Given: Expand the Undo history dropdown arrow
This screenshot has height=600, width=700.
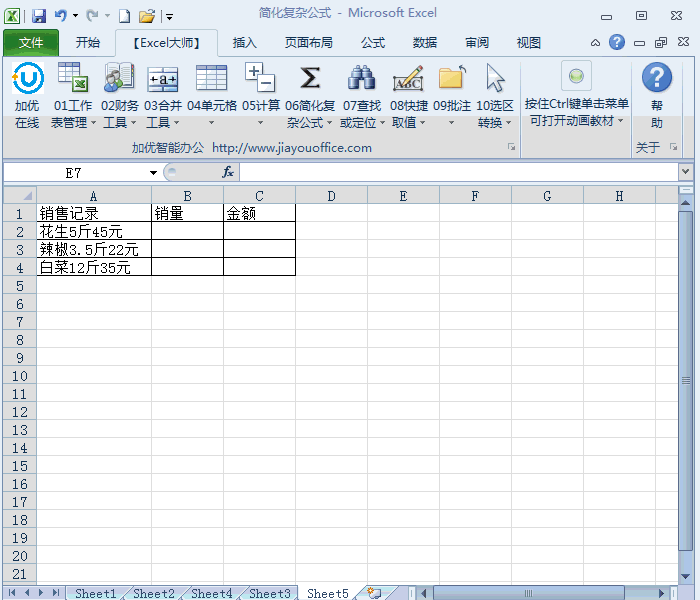Looking at the screenshot, I should 75,16.
